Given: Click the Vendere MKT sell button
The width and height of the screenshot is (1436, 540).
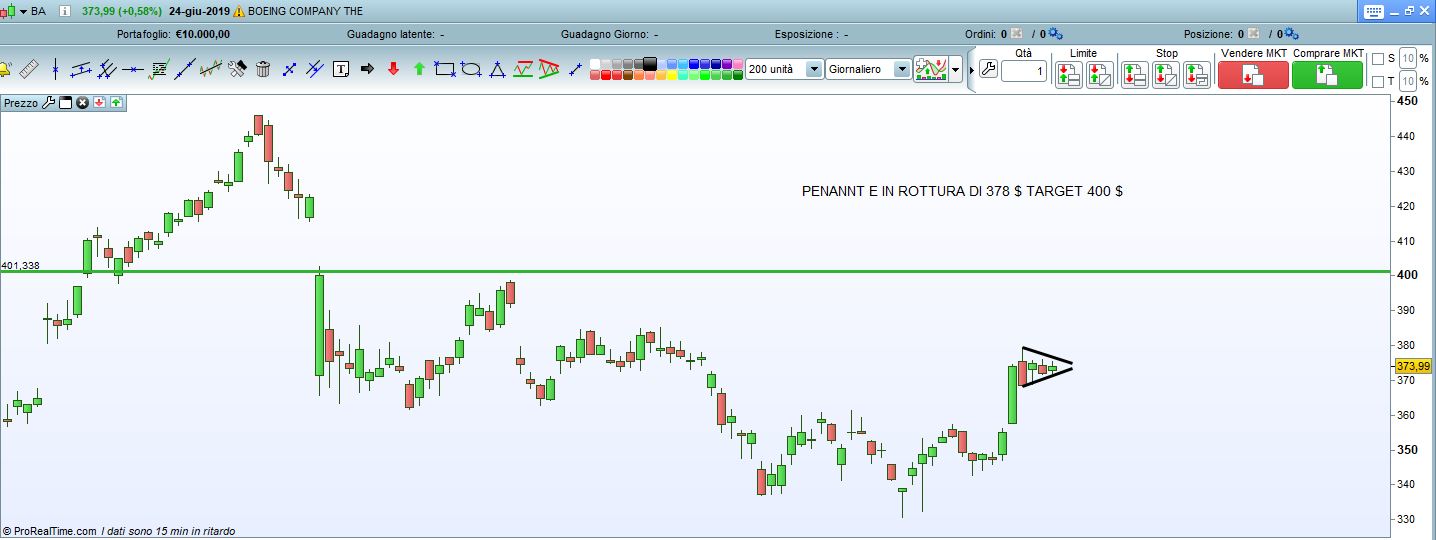Looking at the screenshot, I should [x=1253, y=75].
